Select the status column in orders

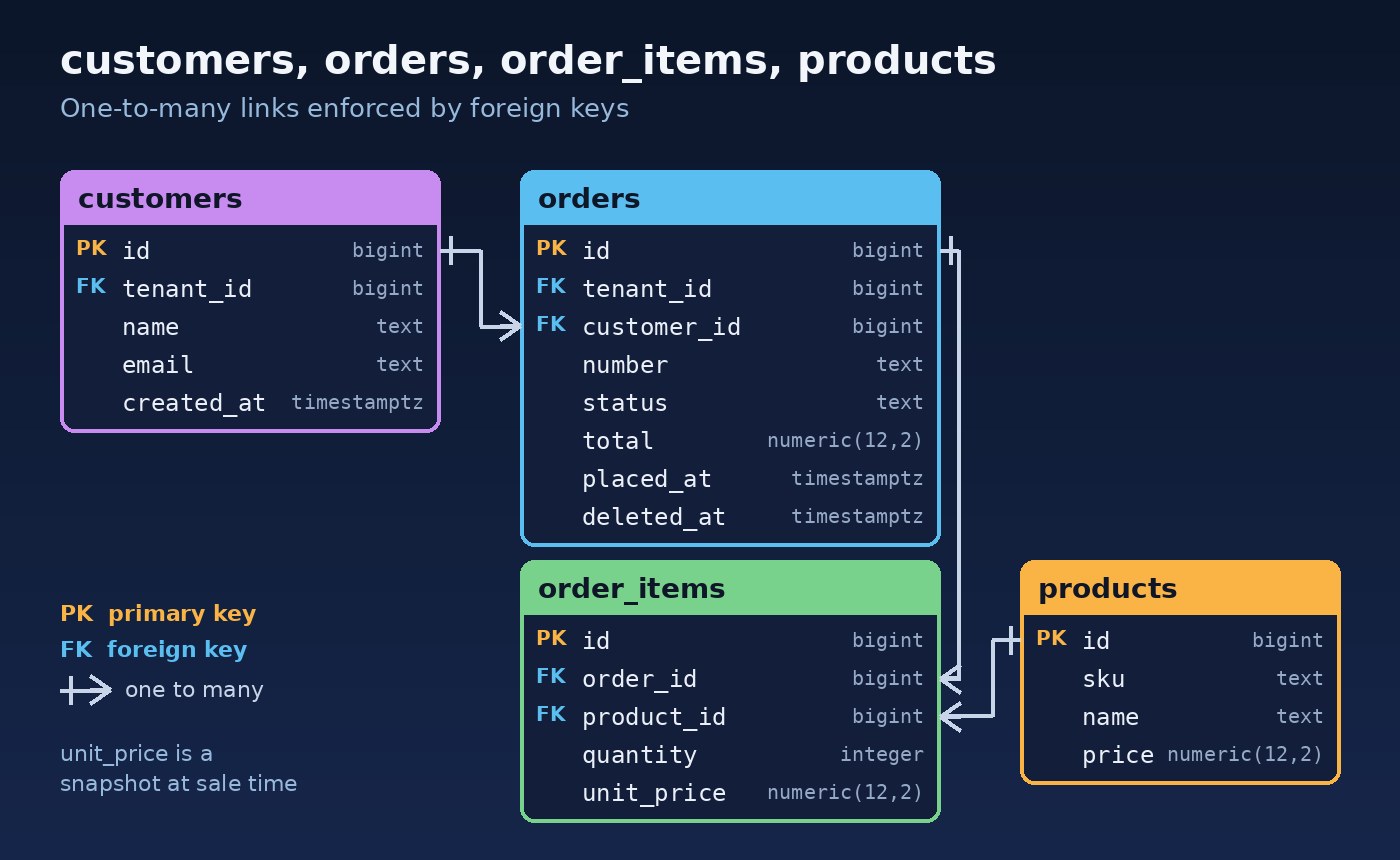click(x=730, y=402)
